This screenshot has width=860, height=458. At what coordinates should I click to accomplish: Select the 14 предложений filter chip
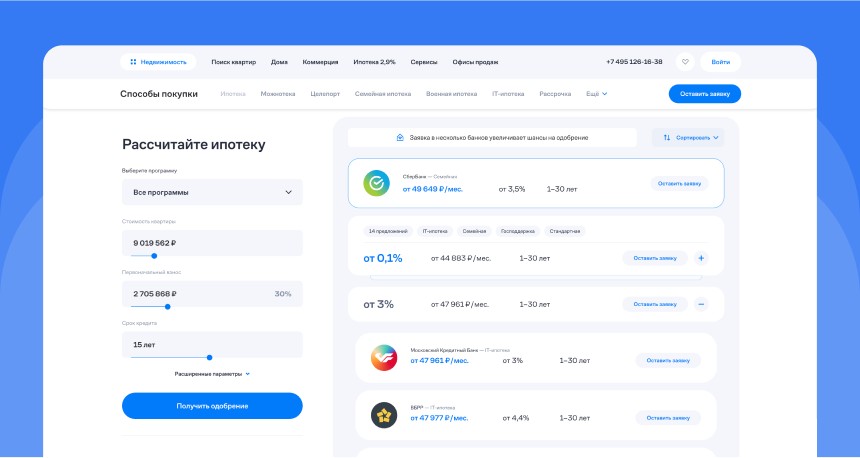(388, 231)
